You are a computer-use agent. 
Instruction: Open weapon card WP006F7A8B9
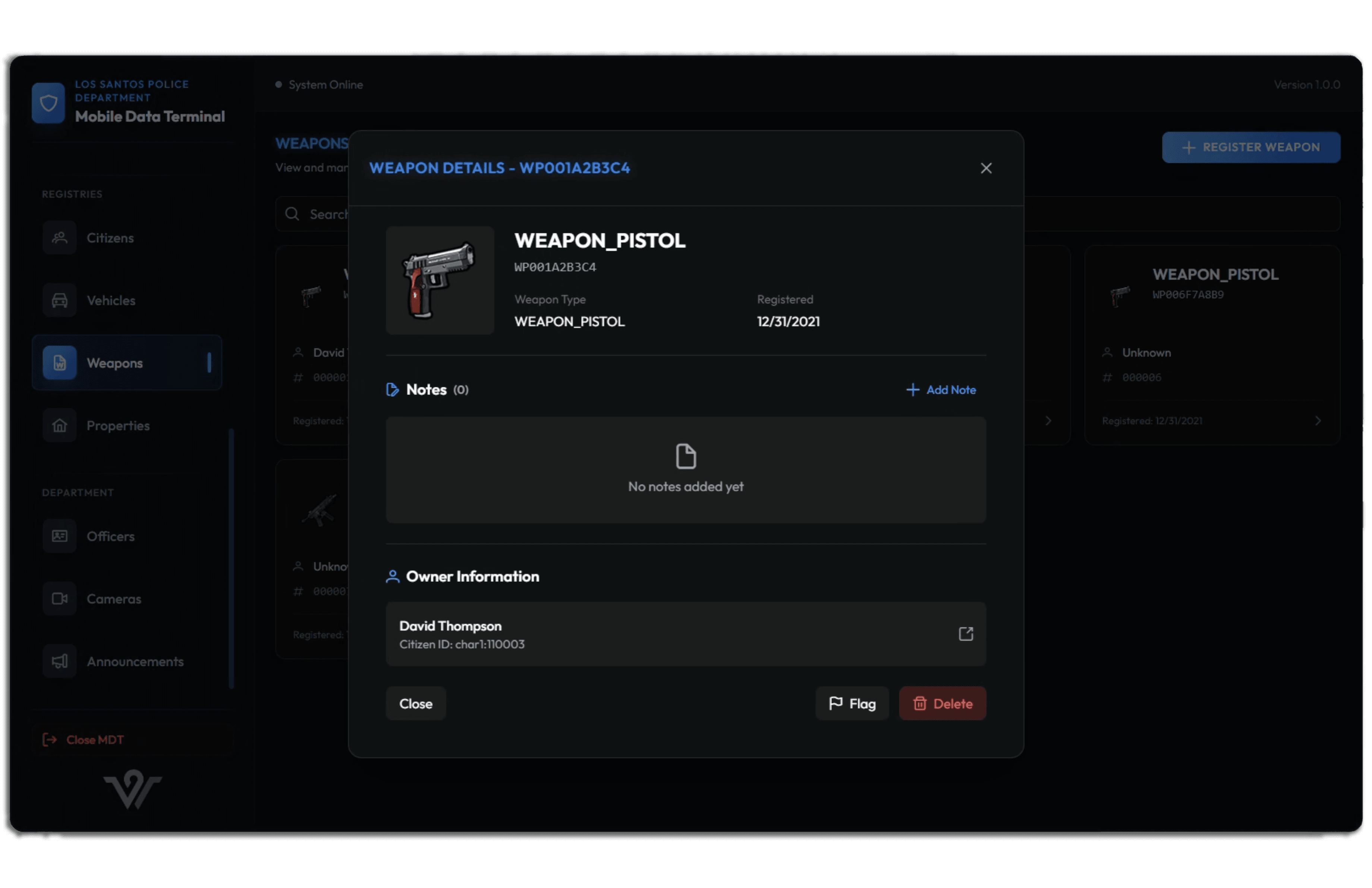point(1212,344)
